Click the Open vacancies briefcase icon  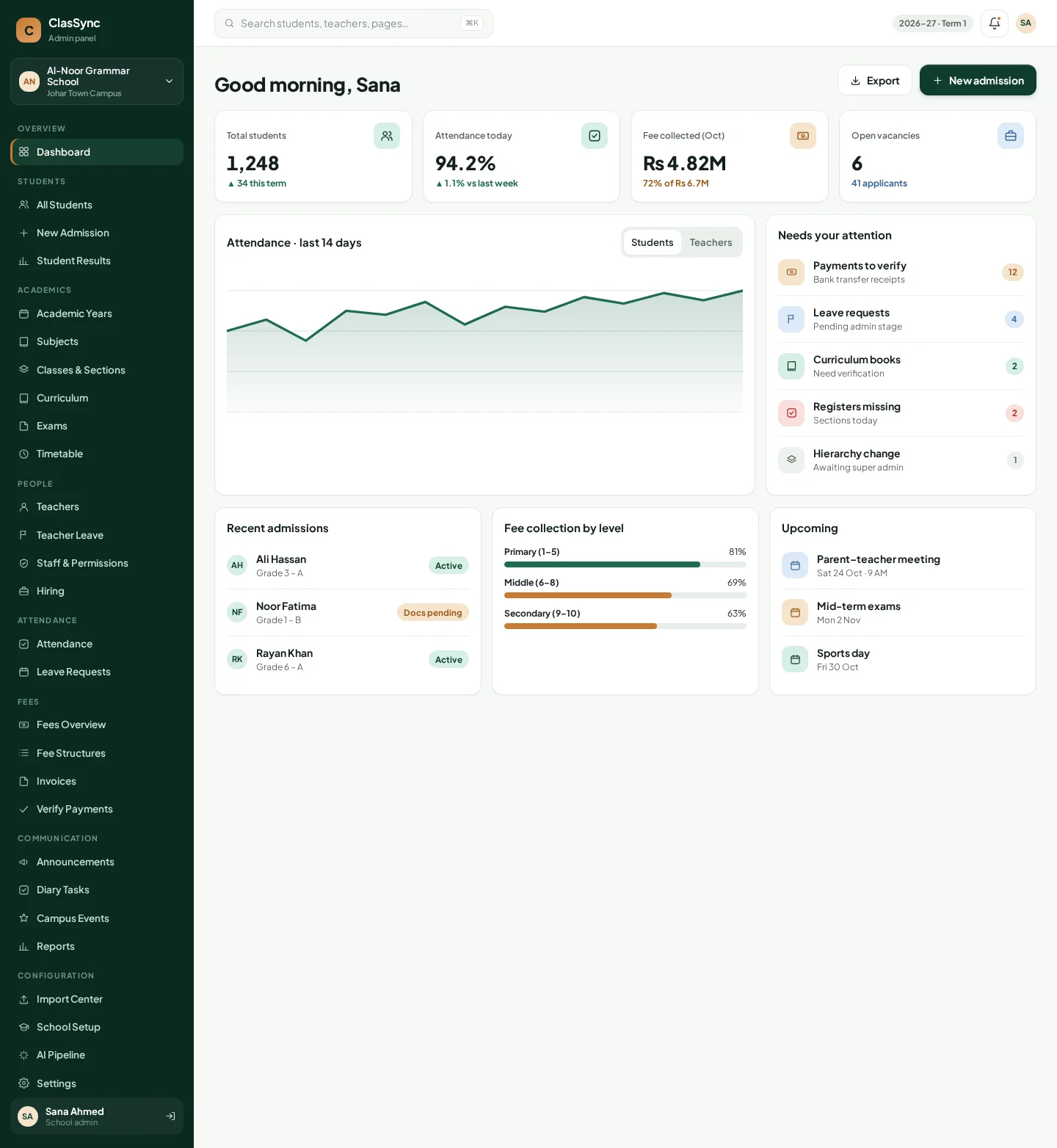[1011, 136]
